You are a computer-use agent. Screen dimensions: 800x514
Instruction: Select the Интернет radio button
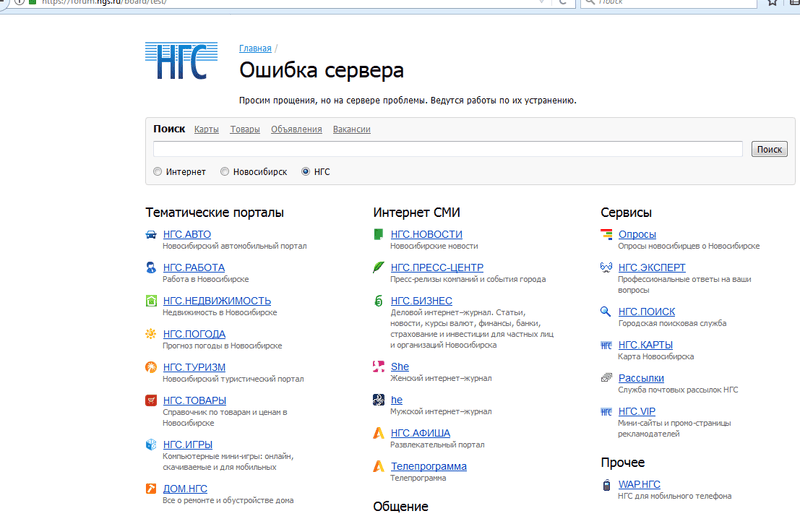coord(158,172)
